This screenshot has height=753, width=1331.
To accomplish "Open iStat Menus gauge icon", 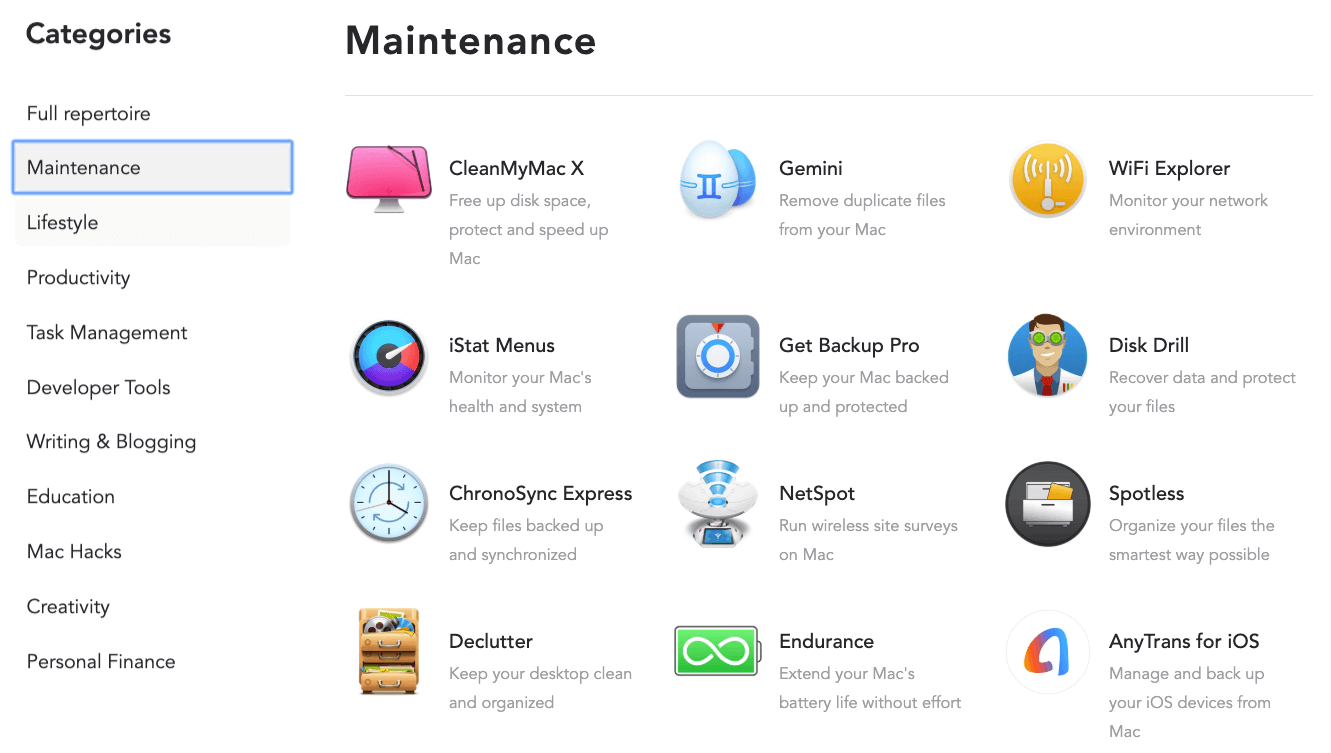I will pos(388,357).
